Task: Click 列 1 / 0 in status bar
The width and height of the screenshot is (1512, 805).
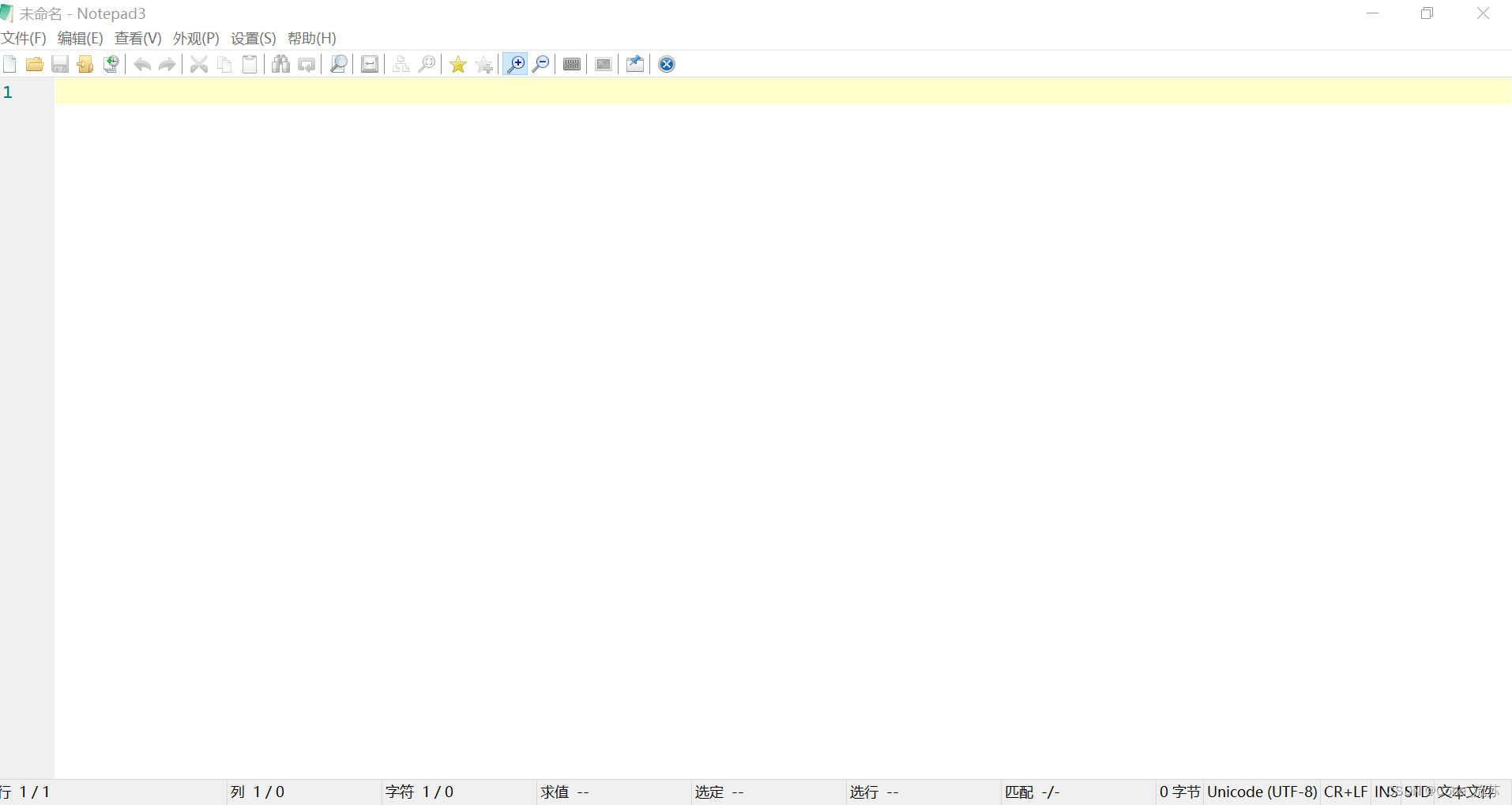Action: (258, 792)
